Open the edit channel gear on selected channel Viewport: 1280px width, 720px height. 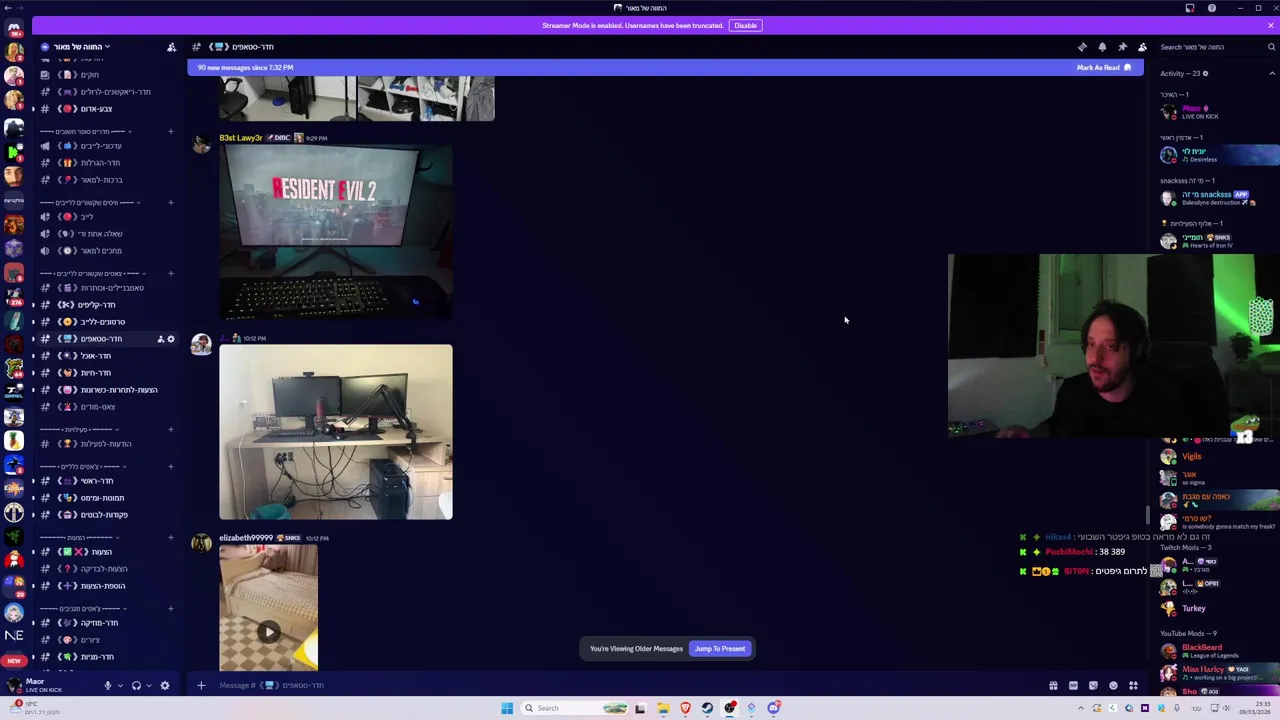click(x=171, y=339)
